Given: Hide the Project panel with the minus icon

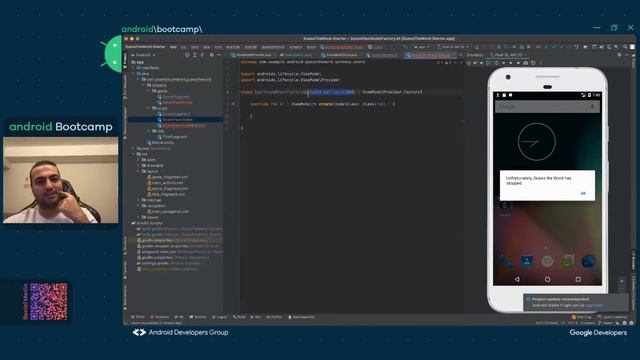Looking at the screenshot, I should 219,55.
